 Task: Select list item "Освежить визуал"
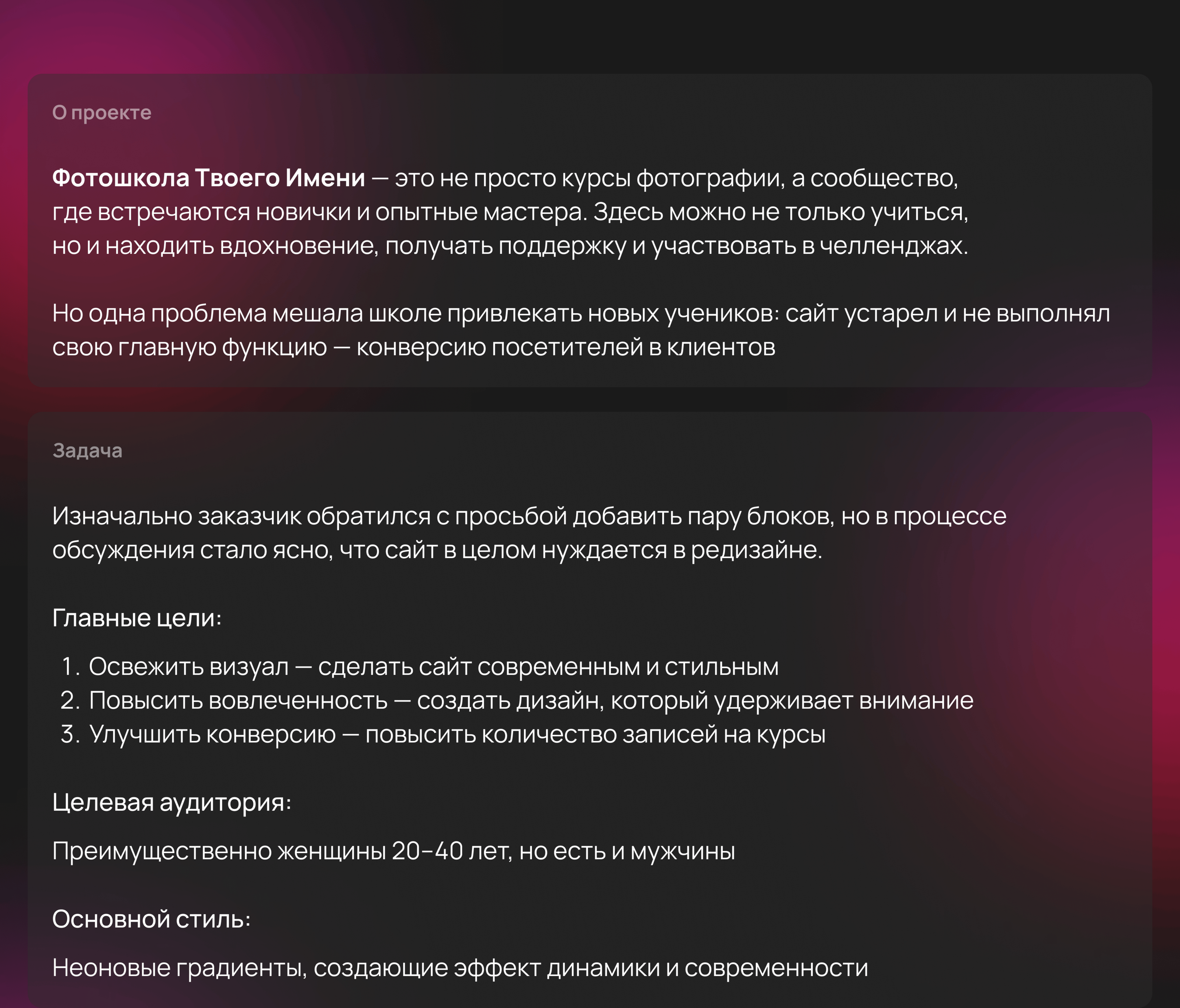(433, 667)
